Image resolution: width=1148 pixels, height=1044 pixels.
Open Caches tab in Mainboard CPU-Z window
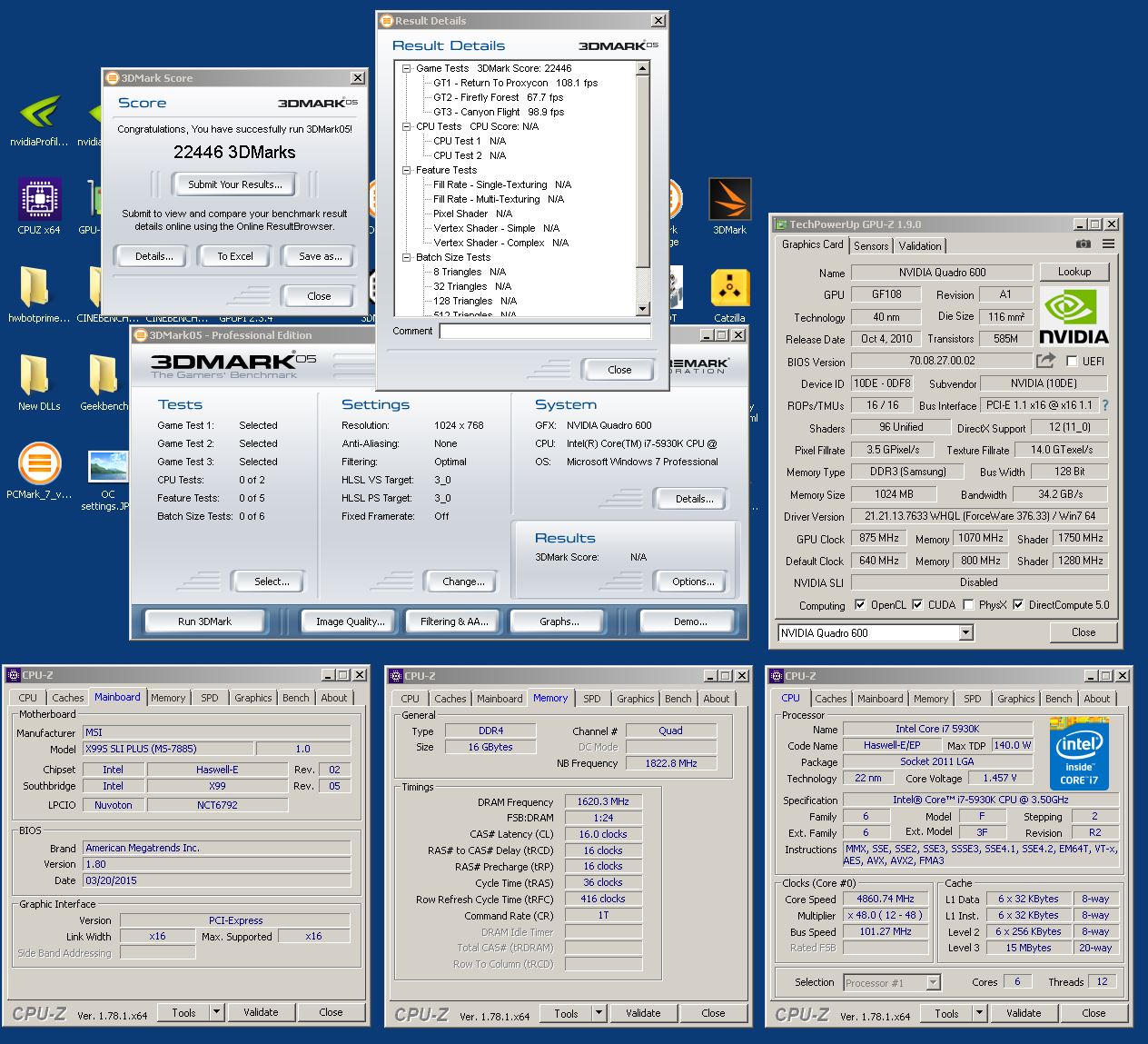(x=68, y=698)
